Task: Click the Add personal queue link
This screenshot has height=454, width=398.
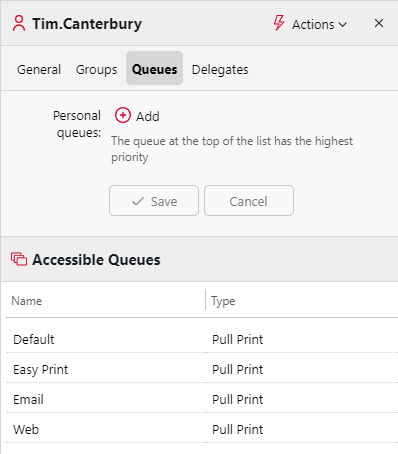Action: coord(148,116)
